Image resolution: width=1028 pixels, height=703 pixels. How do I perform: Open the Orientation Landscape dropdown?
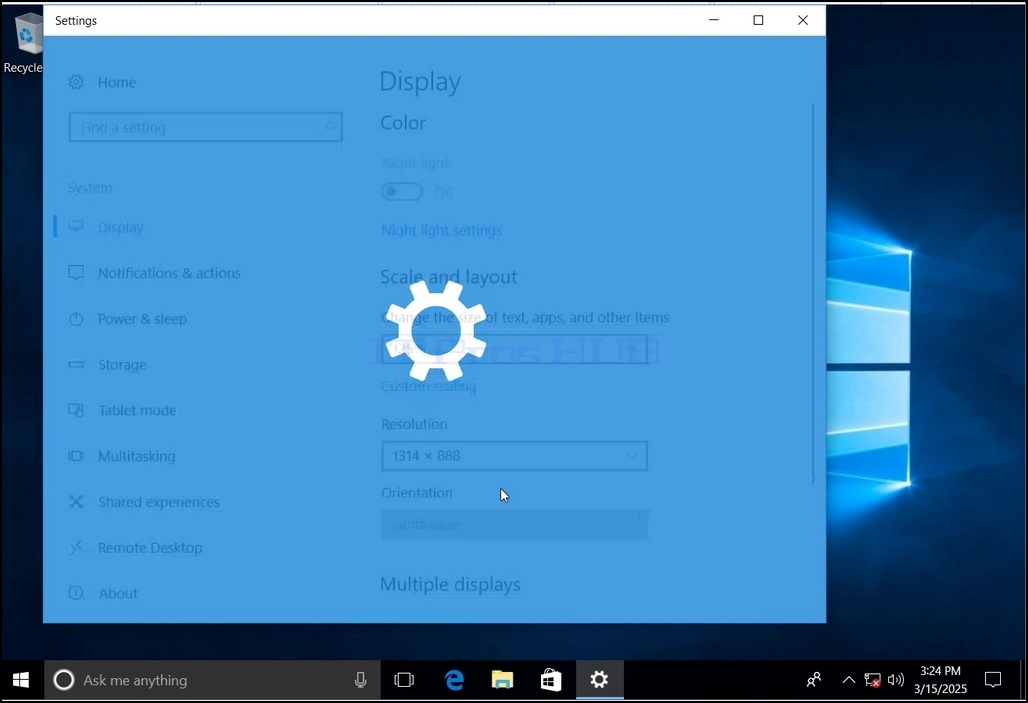(515, 525)
